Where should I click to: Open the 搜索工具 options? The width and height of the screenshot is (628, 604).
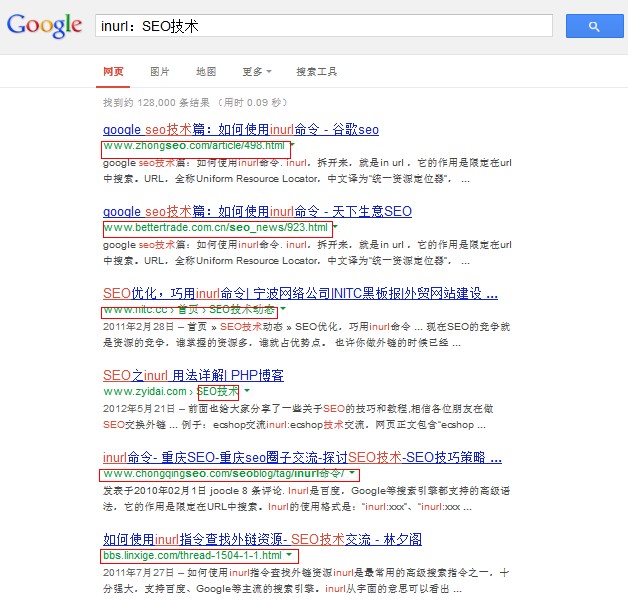click(317, 72)
